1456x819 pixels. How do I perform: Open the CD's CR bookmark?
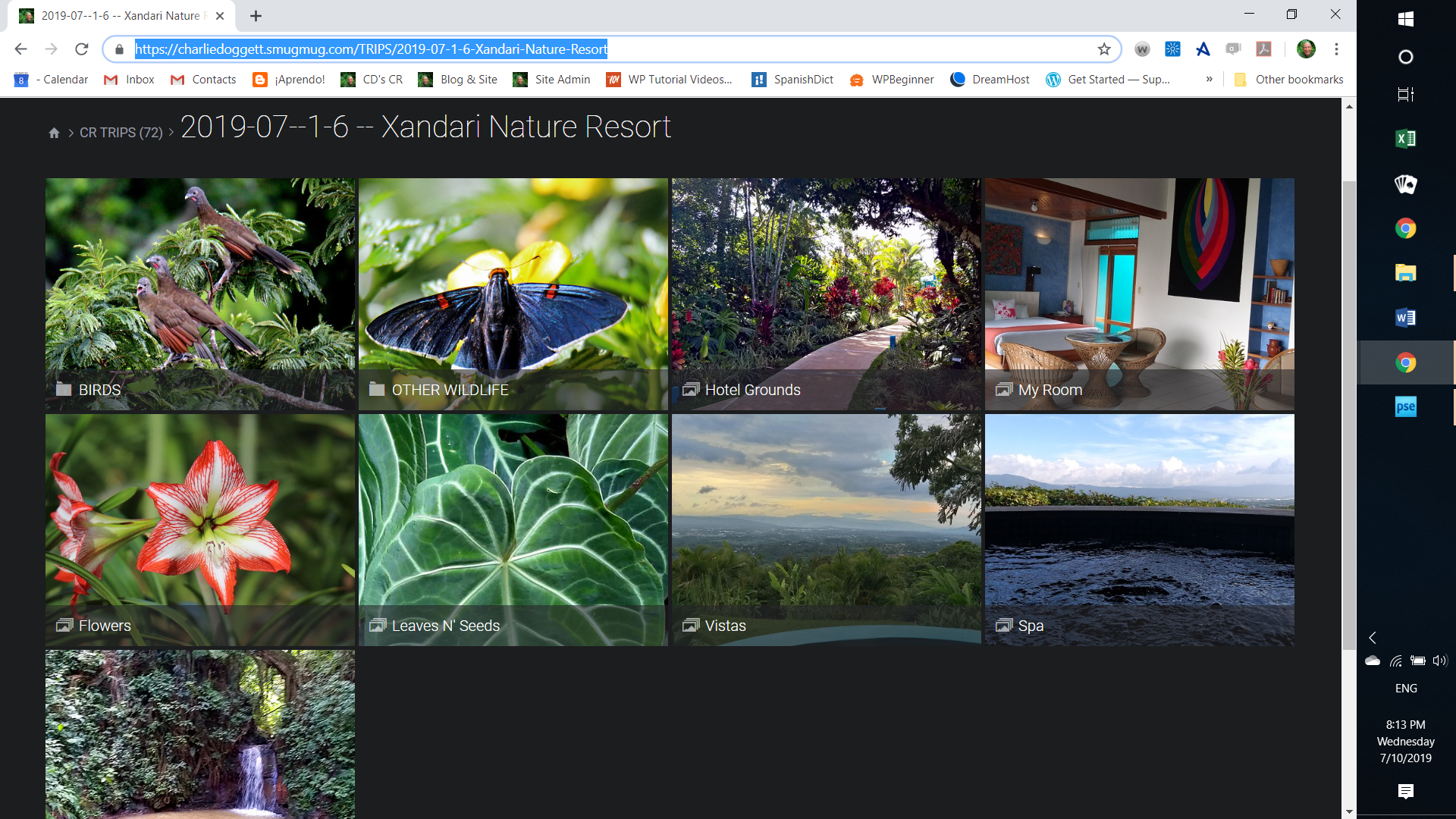pos(372,80)
